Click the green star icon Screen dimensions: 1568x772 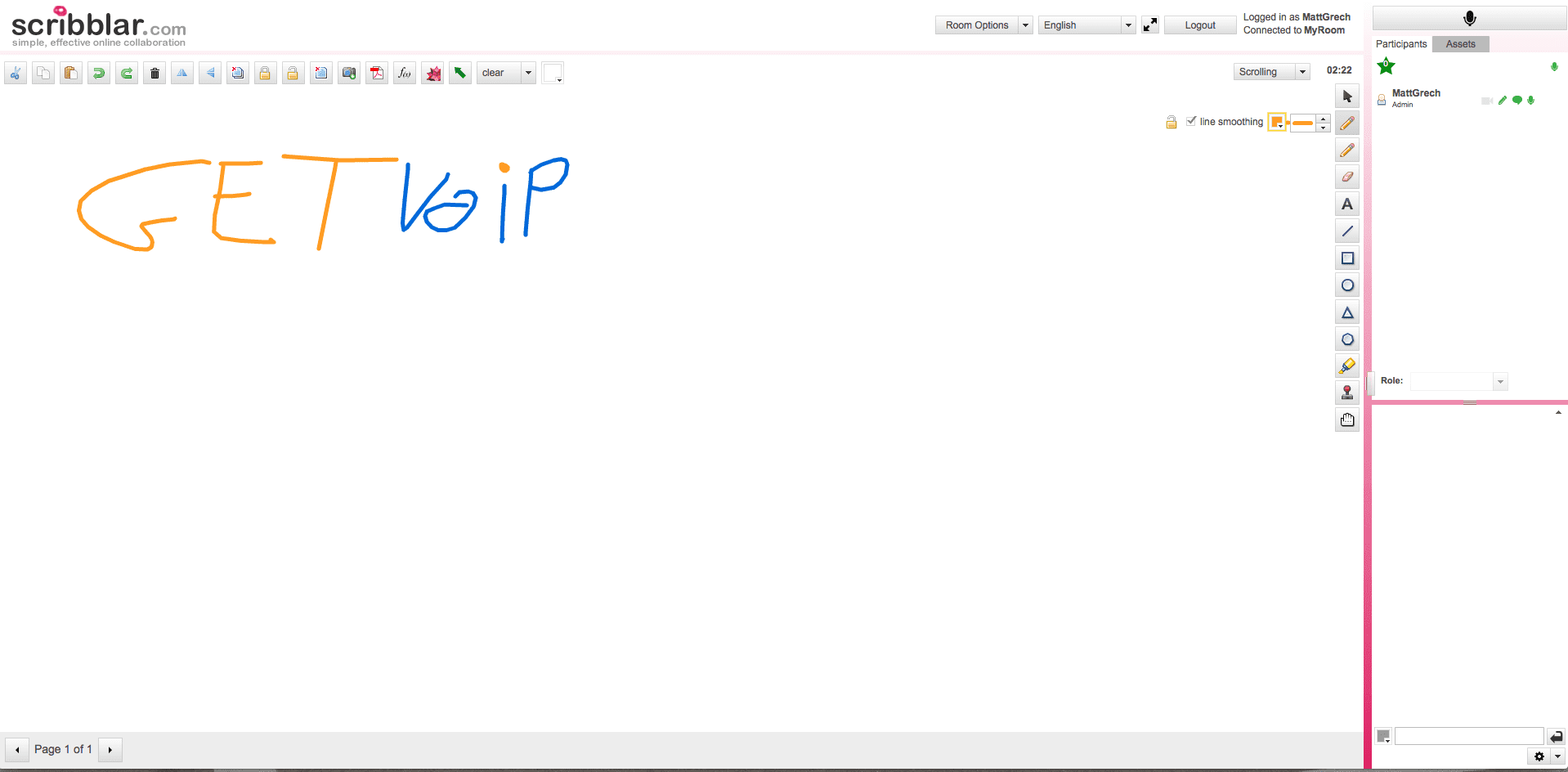point(1386,66)
